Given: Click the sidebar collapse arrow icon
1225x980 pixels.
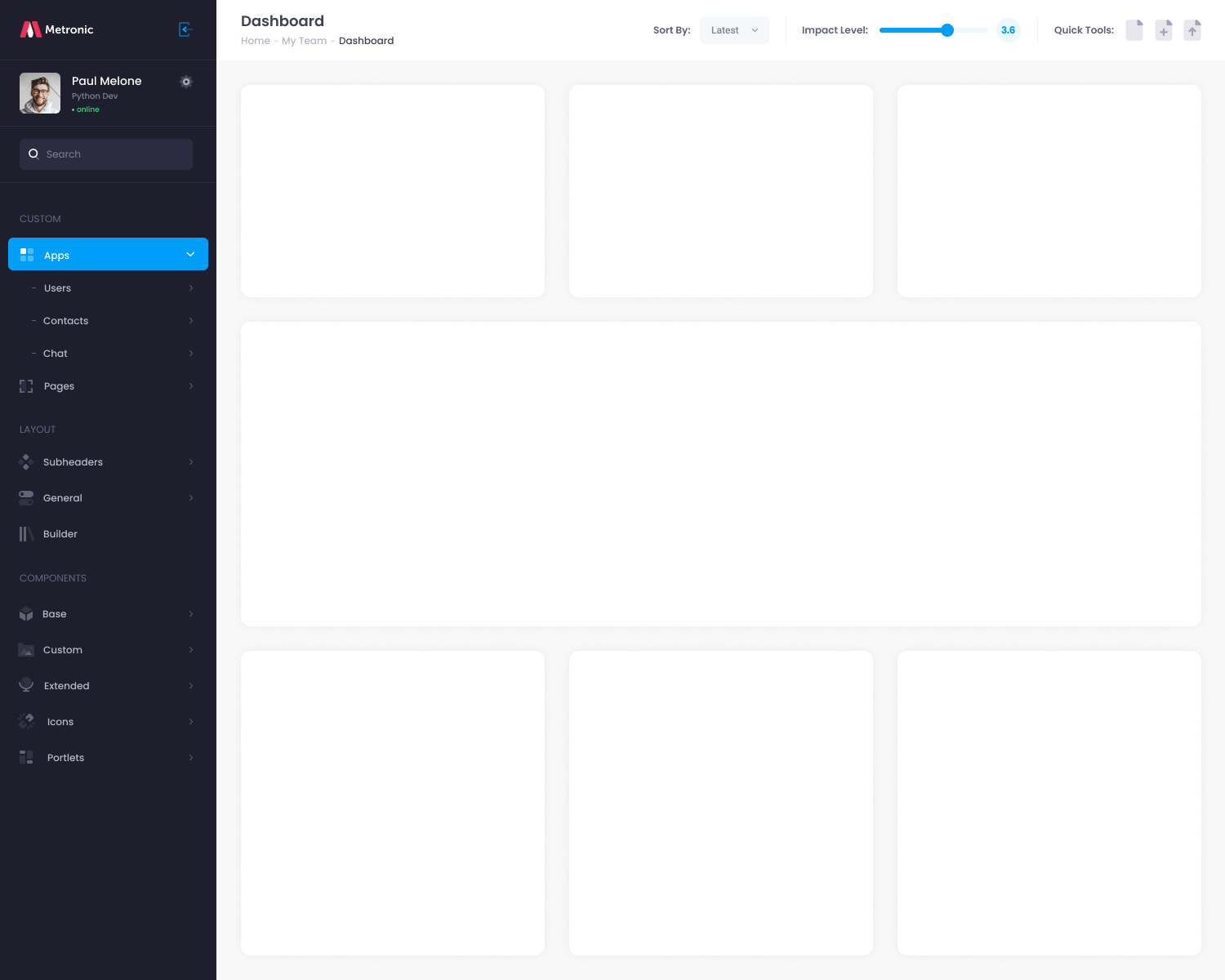Looking at the screenshot, I should pos(185,29).
